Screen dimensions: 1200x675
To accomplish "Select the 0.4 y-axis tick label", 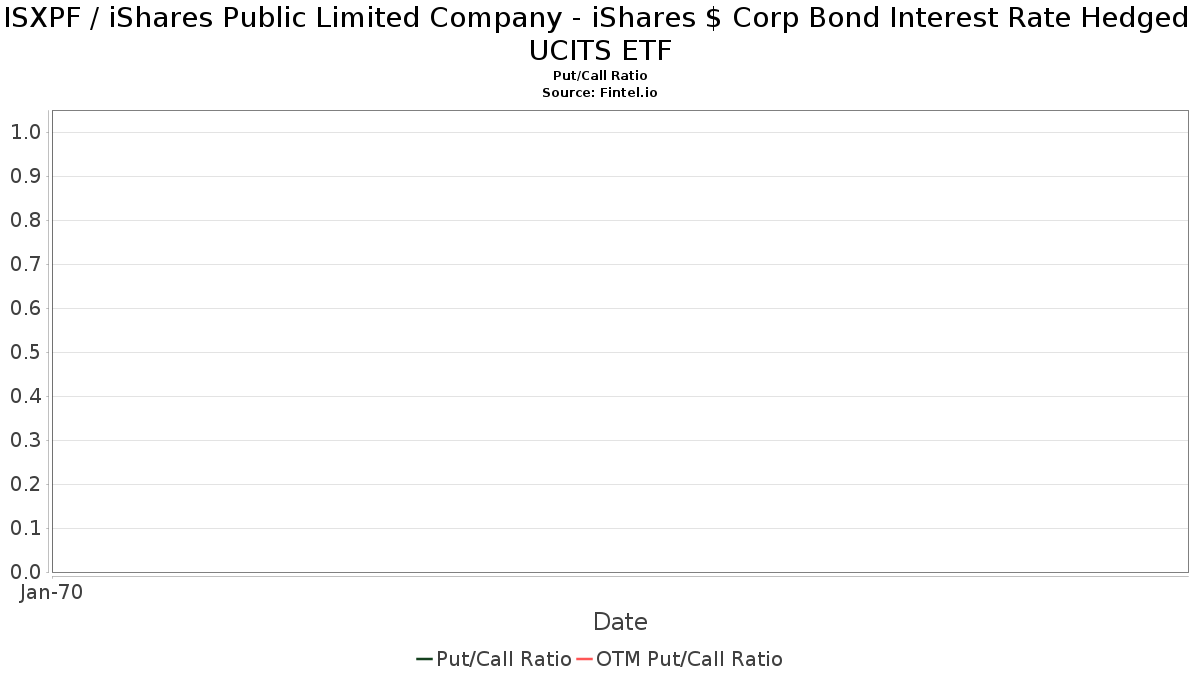I will [x=25, y=396].
